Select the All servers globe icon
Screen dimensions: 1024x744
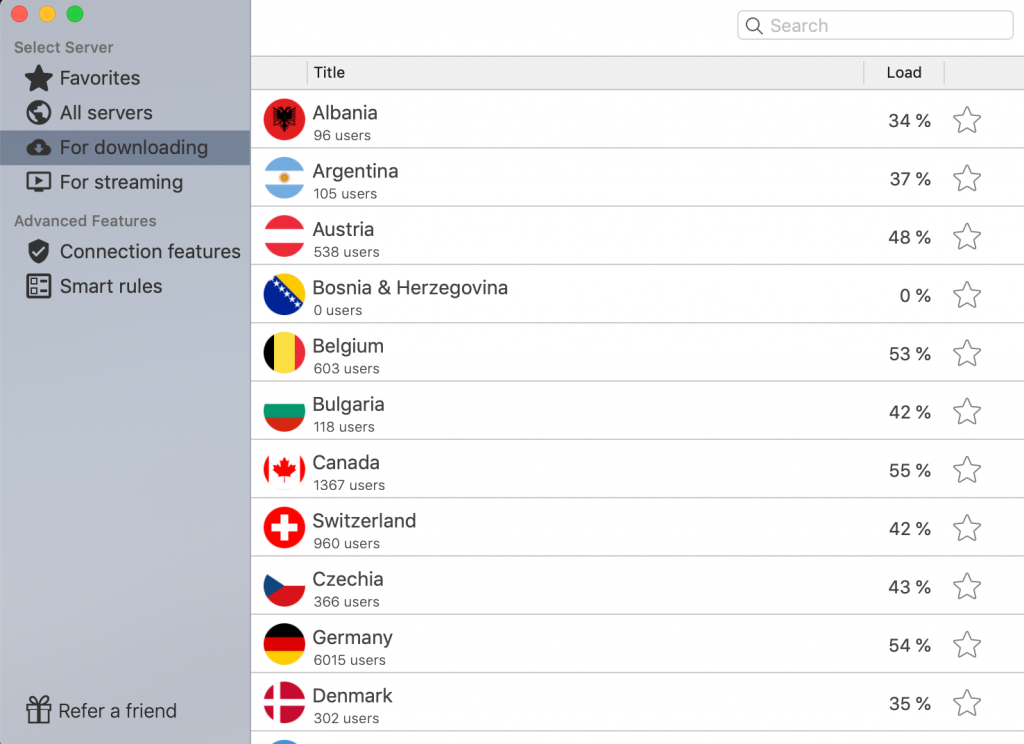[39, 112]
